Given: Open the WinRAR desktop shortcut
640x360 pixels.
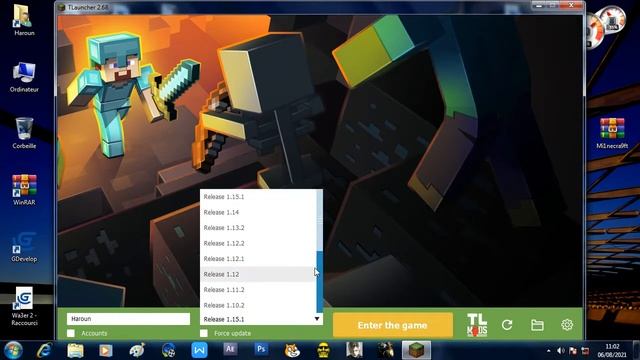Looking at the screenshot, I should pos(24,190).
